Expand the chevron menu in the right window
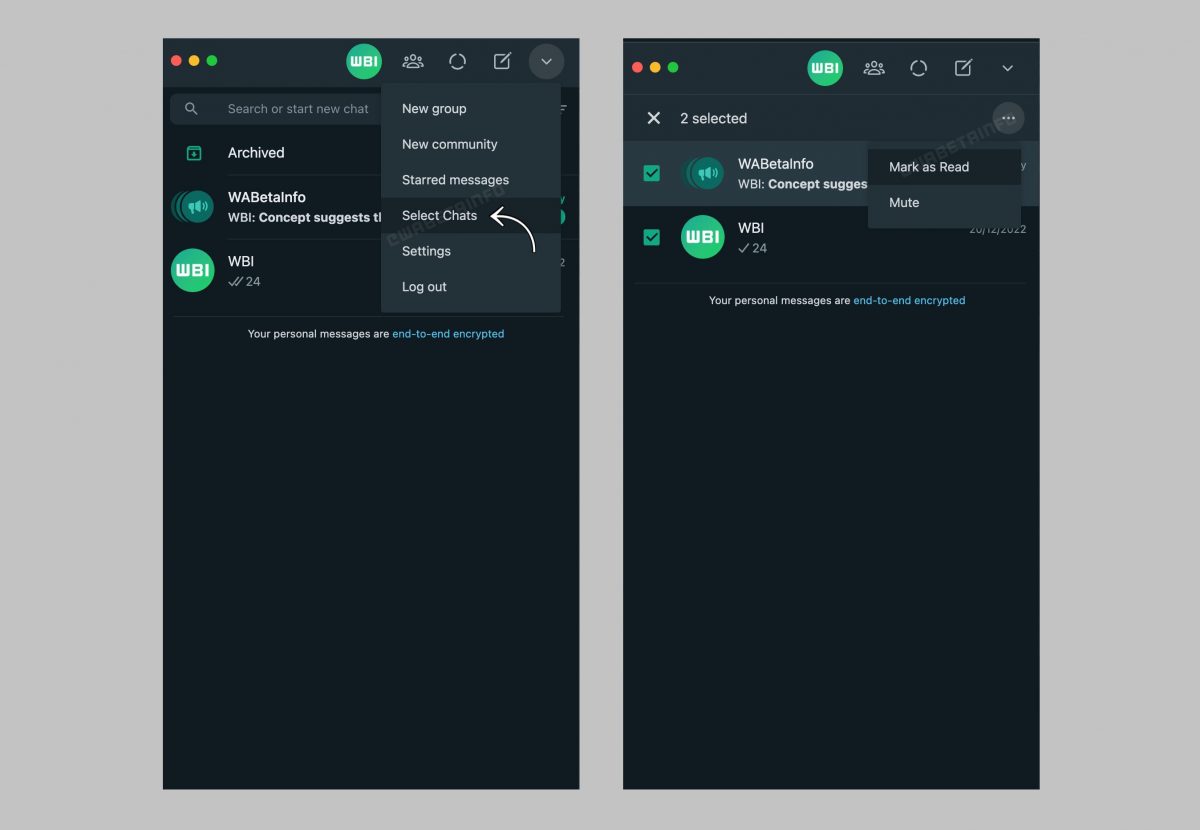Image resolution: width=1200 pixels, height=830 pixels. 1007,68
